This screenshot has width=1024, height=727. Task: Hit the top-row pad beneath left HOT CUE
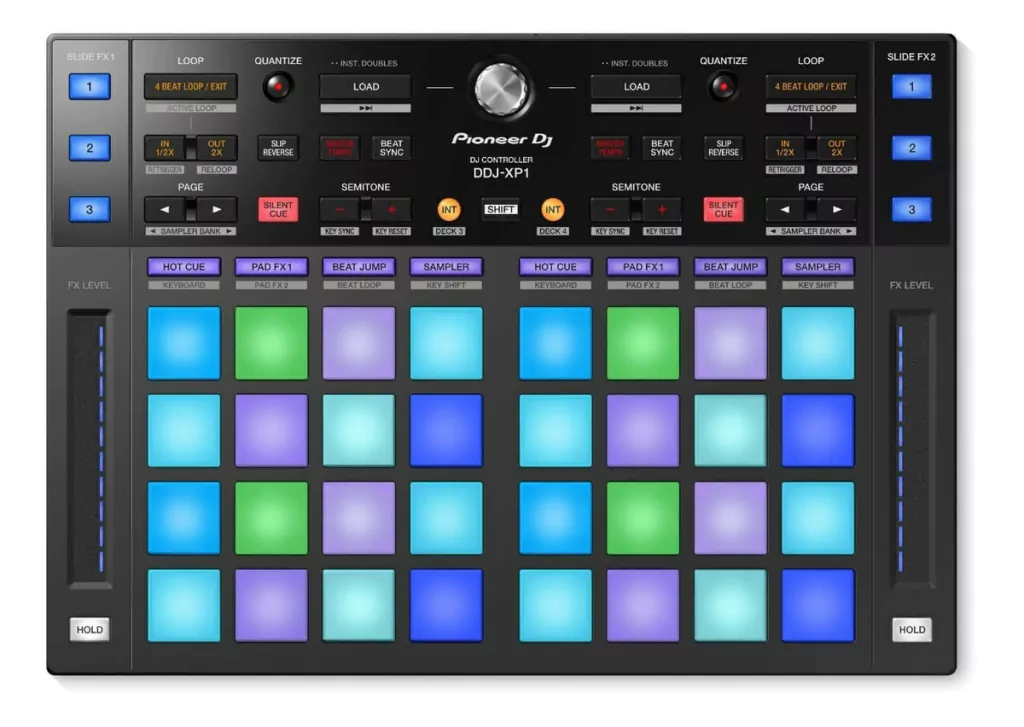point(184,343)
